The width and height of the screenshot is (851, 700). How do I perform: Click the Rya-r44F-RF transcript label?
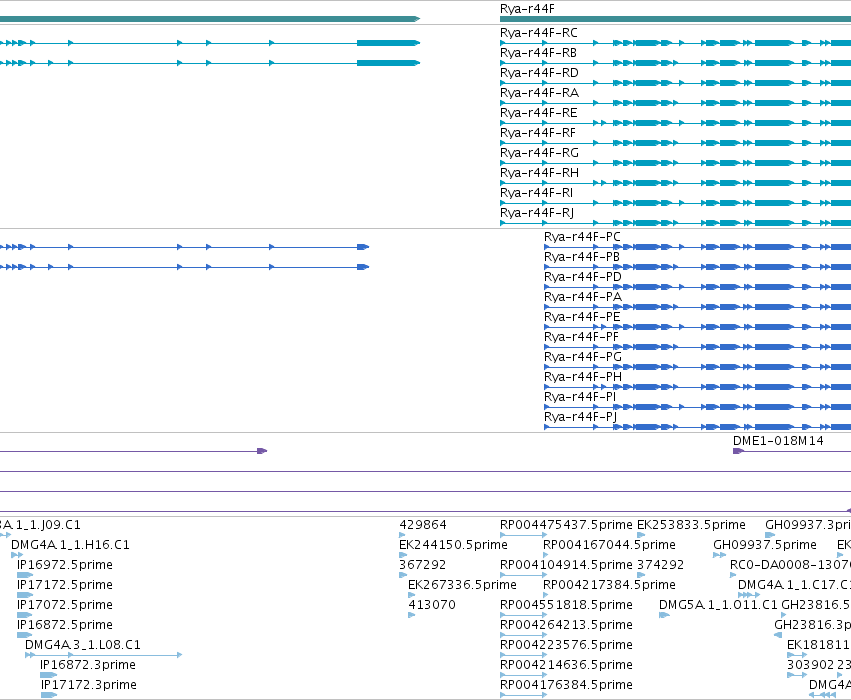coord(537,133)
